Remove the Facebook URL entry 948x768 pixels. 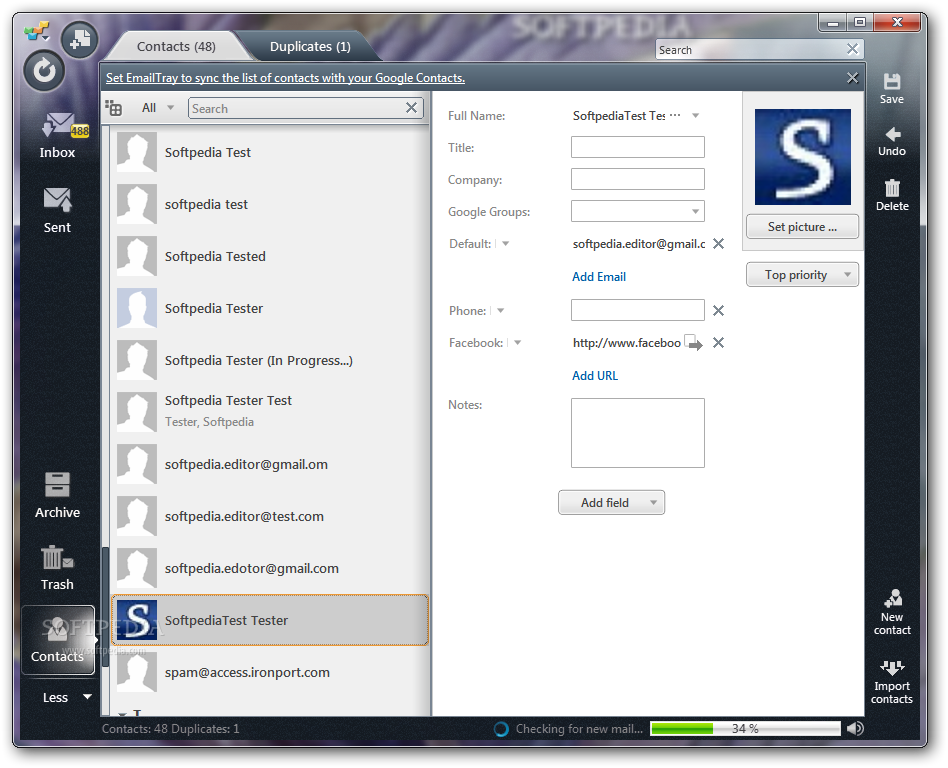pos(718,343)
